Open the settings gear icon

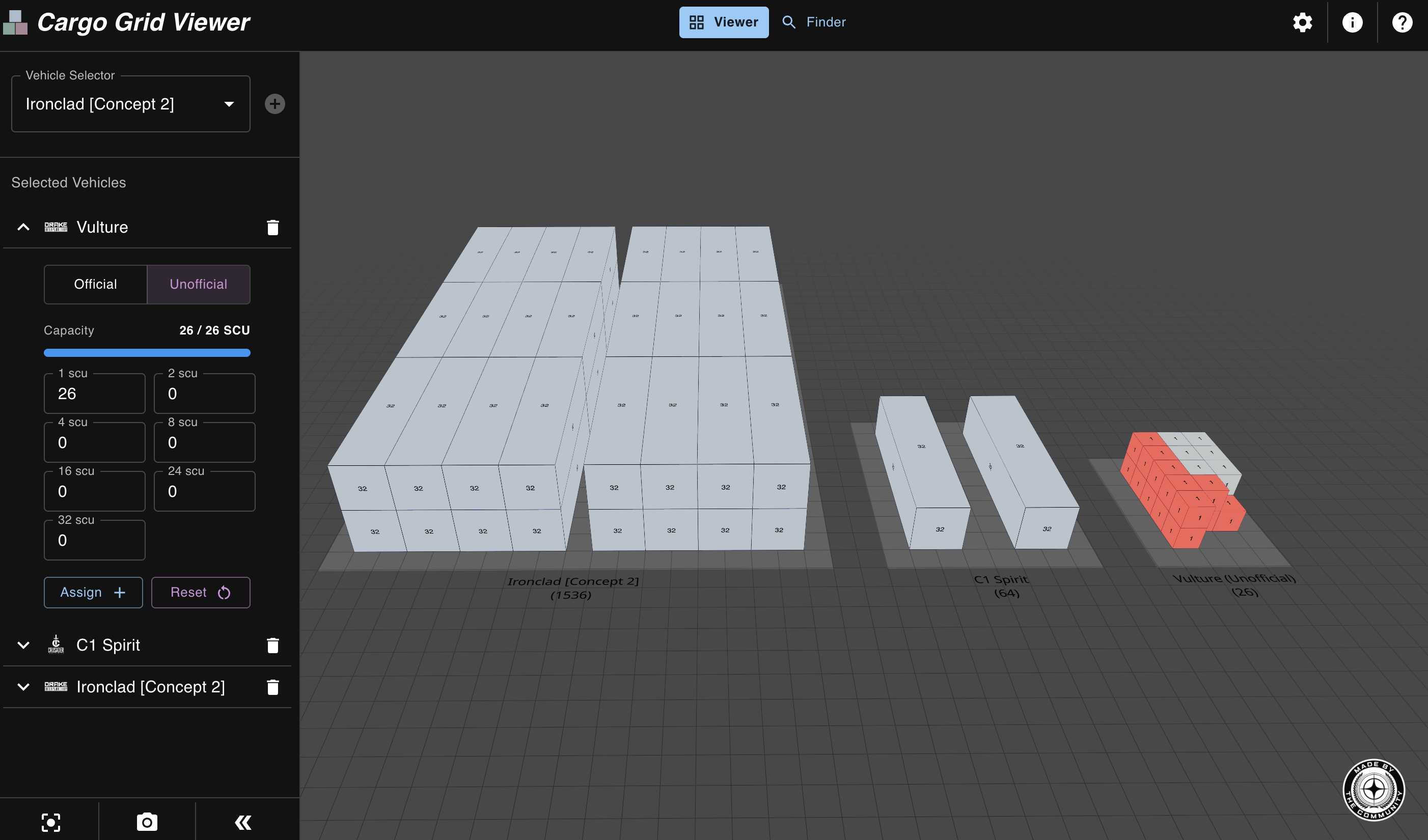click(1302, 22)
